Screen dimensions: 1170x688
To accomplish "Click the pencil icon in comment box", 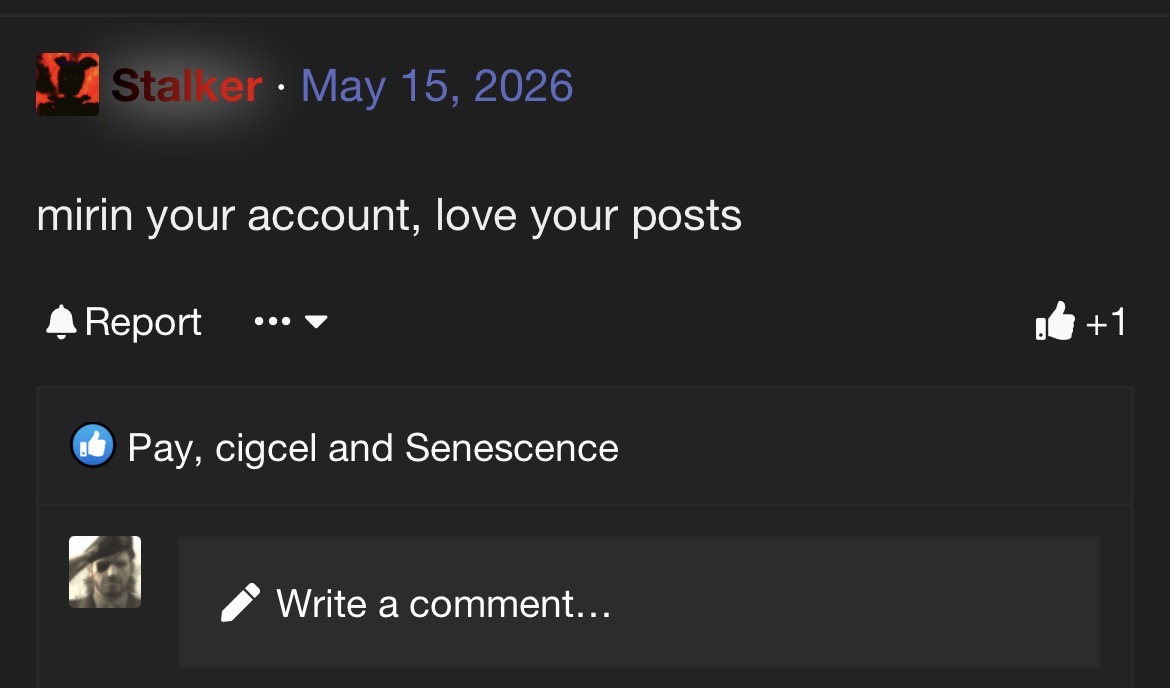I will (240, 602).
